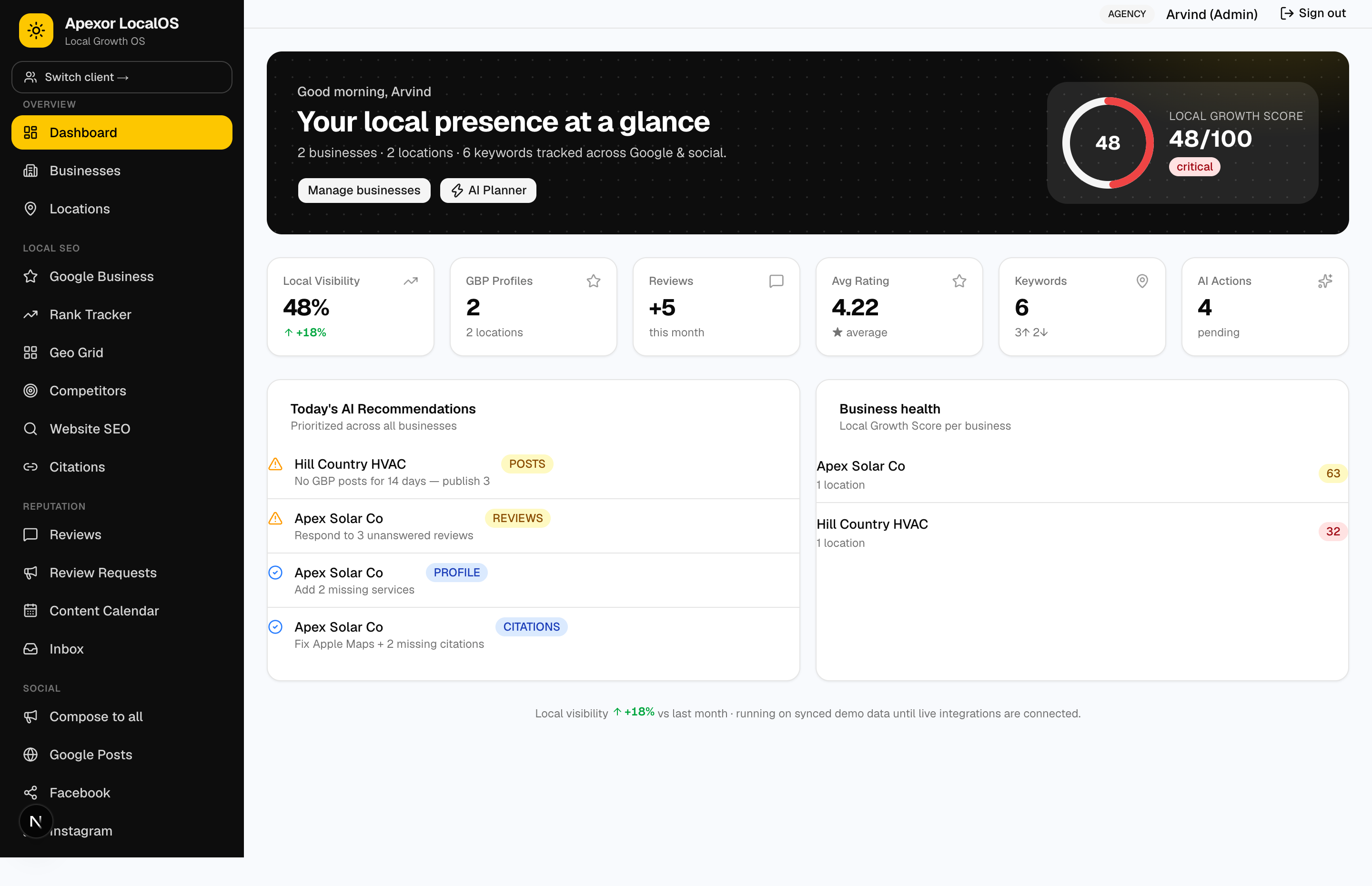Open the Businesses sidebar item
Screen dimensions: 1372x886
click(121, 171)
